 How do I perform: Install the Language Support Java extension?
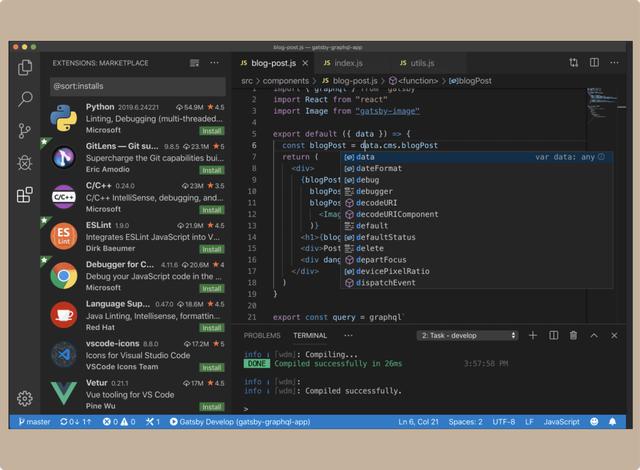[x=212, y=328]
